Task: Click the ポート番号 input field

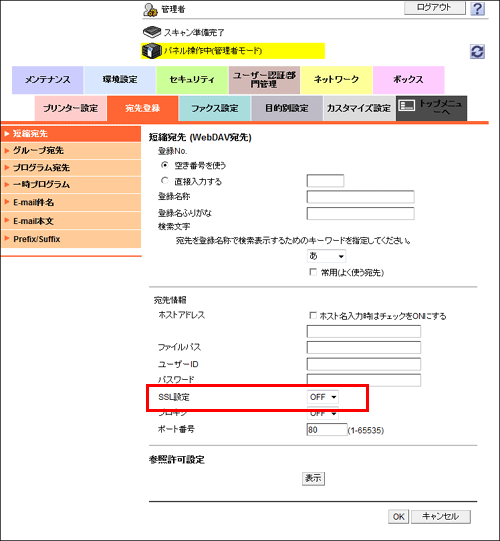Action: tap(327, 430)
